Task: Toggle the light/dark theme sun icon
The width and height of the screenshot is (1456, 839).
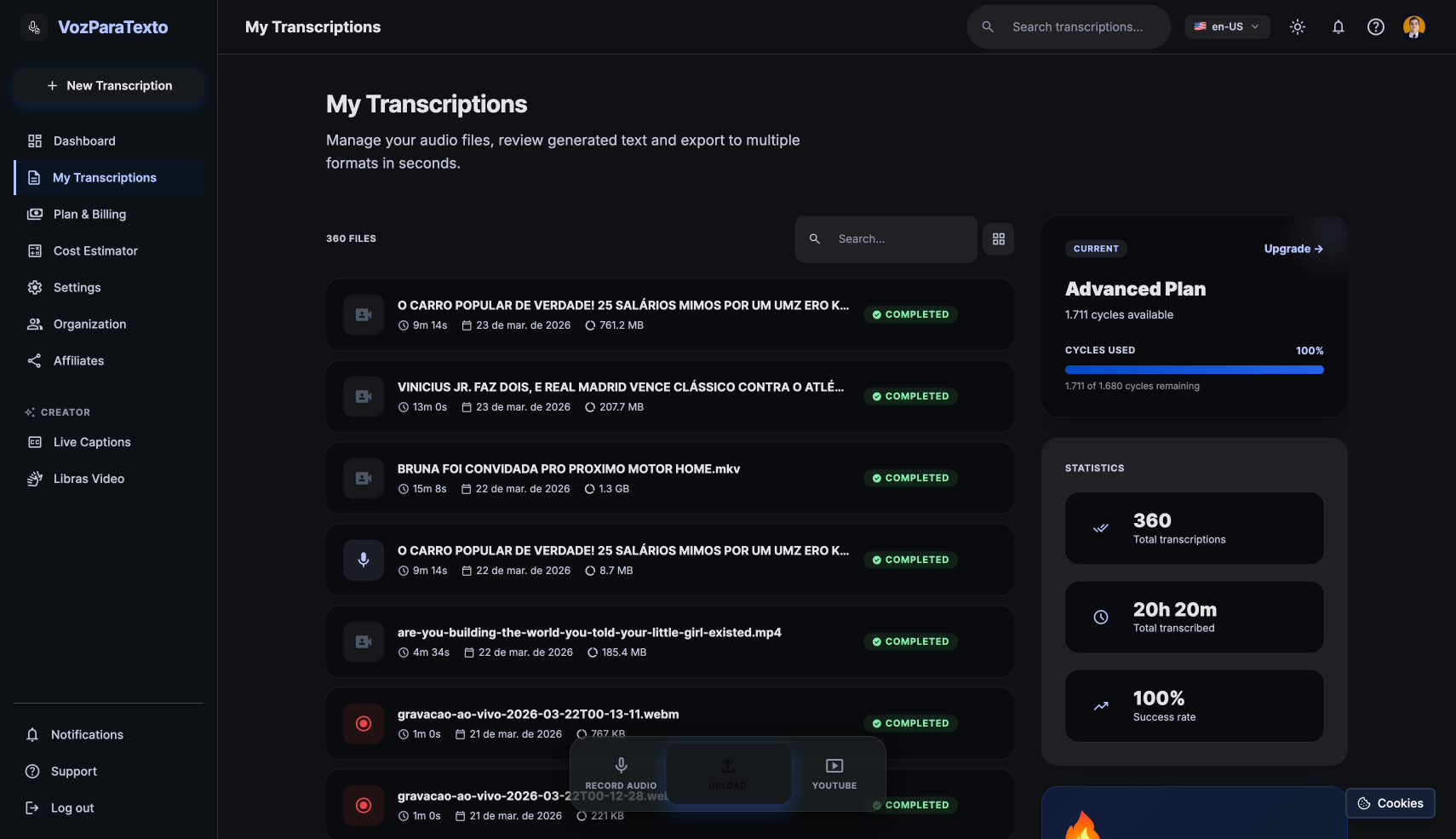Action: pyautogui.click(x=1297, y=27)
